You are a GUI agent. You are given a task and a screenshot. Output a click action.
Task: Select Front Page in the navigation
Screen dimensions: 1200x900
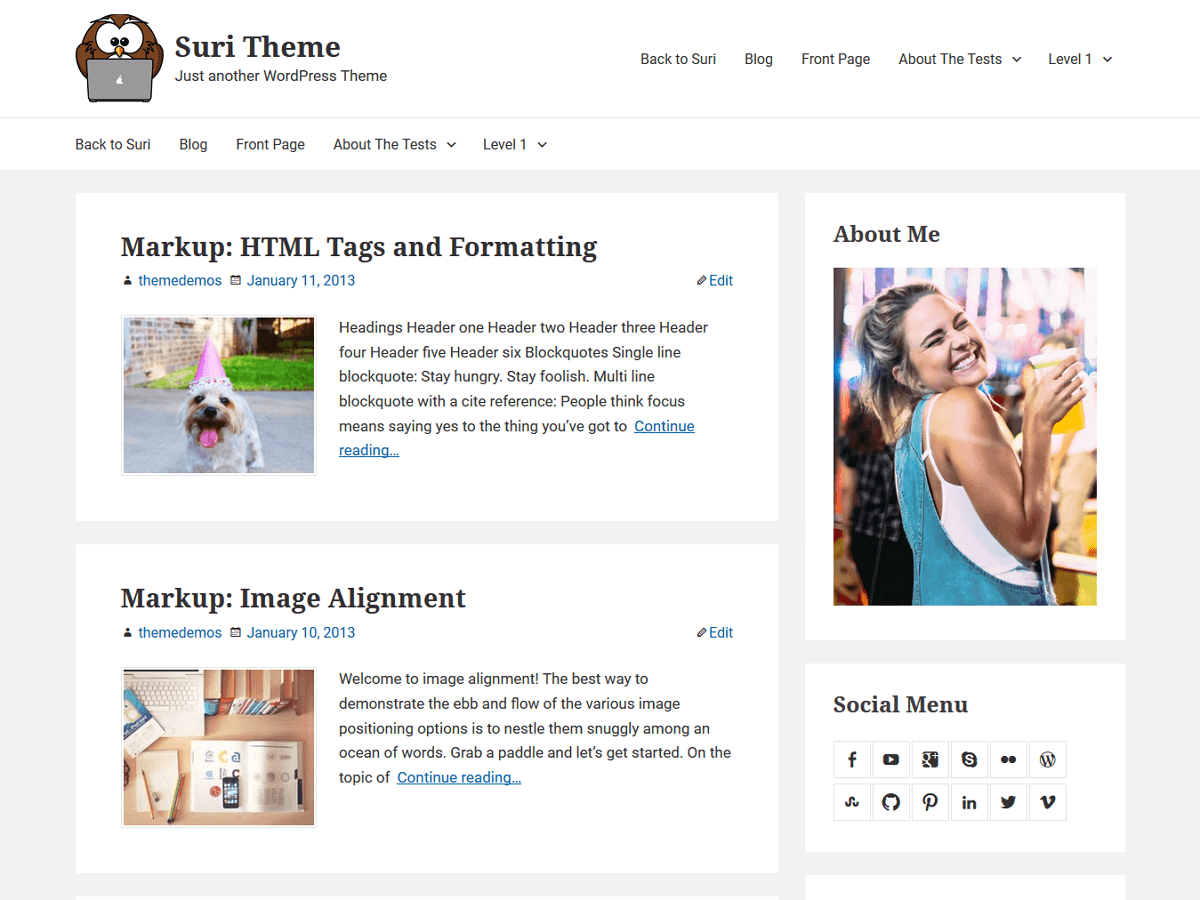(270, 144)
